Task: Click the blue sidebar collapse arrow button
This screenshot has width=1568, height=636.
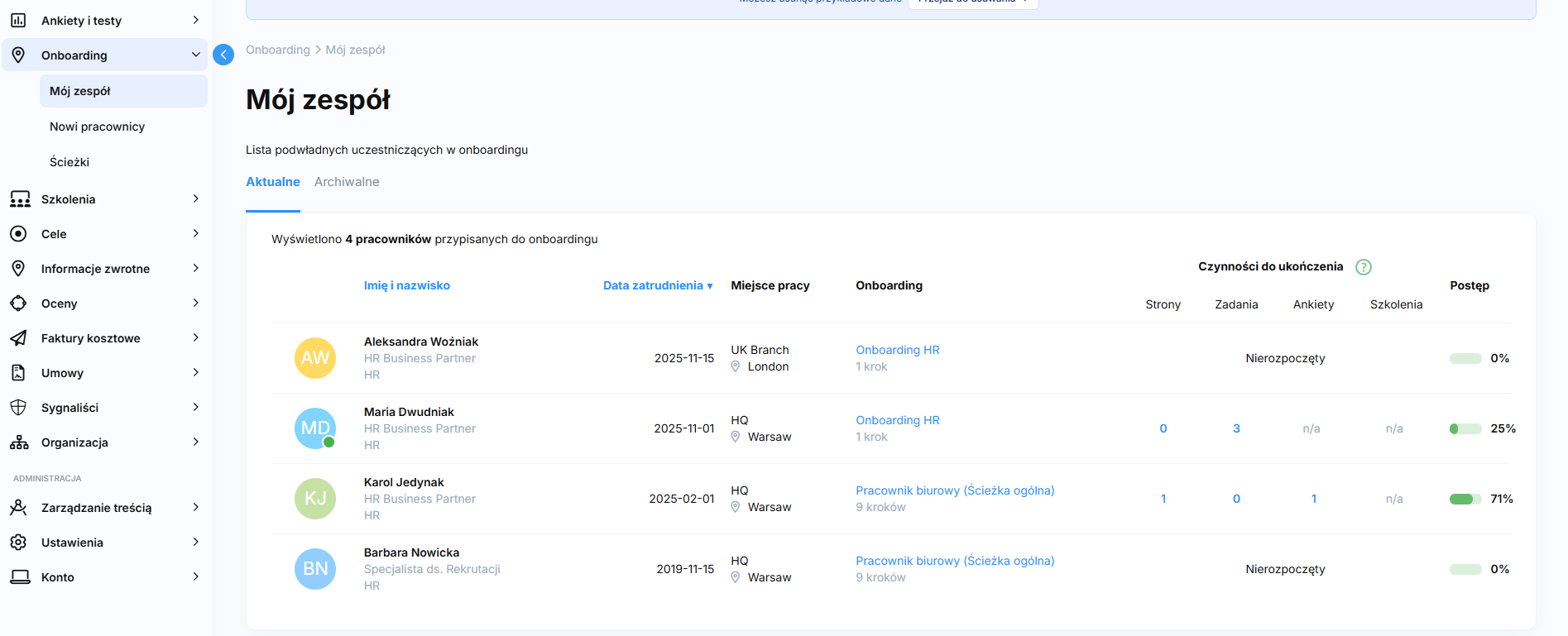Action: (223, 55)
